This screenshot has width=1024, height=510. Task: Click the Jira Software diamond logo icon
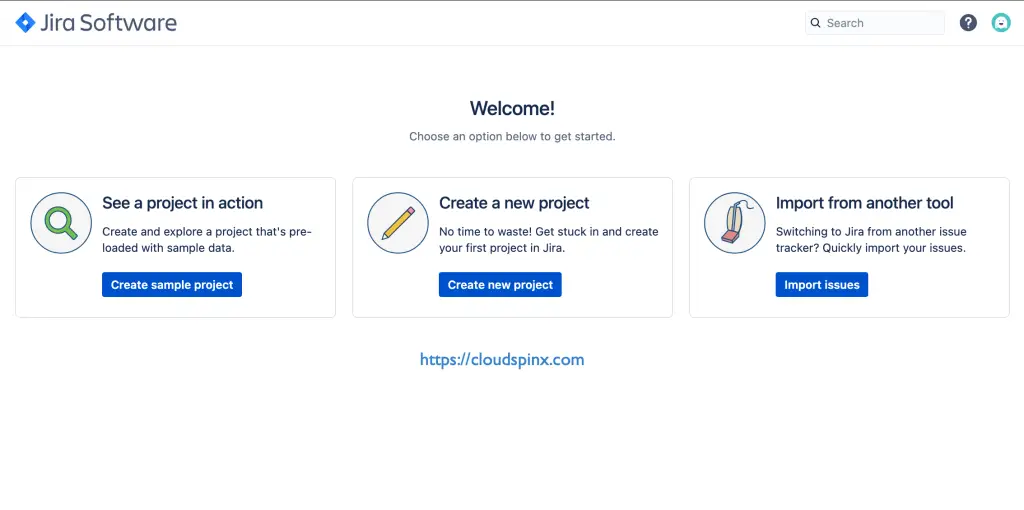pos(25,23)
